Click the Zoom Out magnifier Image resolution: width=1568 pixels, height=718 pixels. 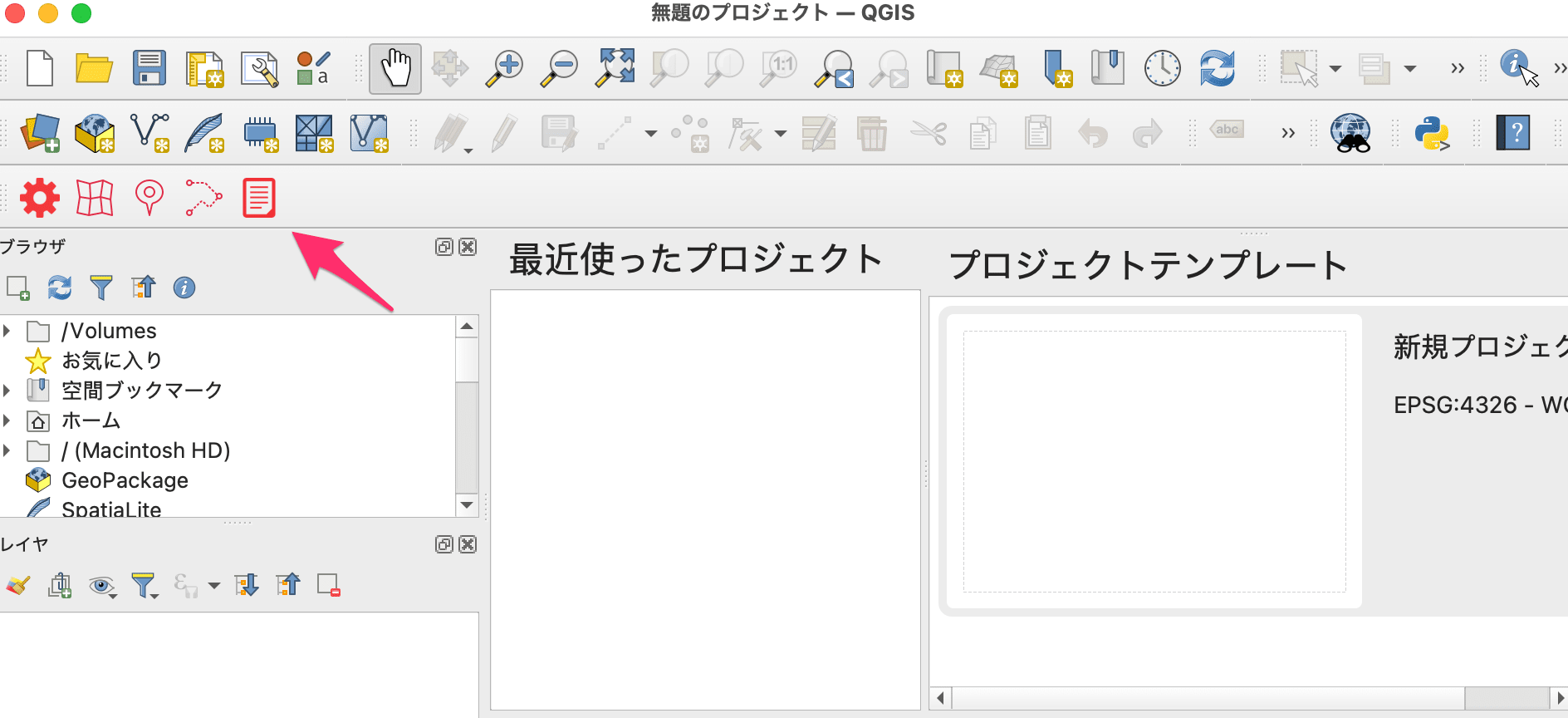point(560,68)
